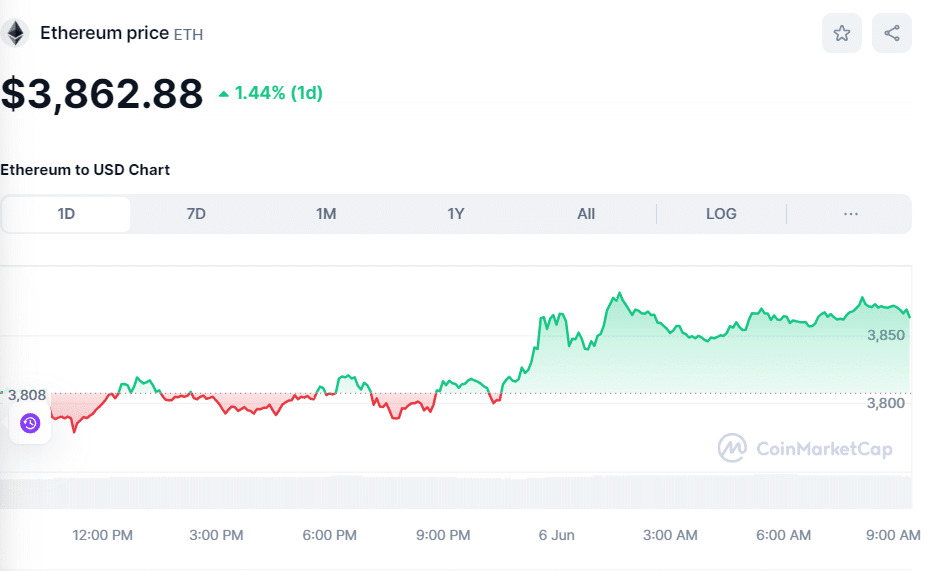This screenshot has height=571, width=931.
Task: Add Ethereum to watchlist with star icon
Action: 841,33
